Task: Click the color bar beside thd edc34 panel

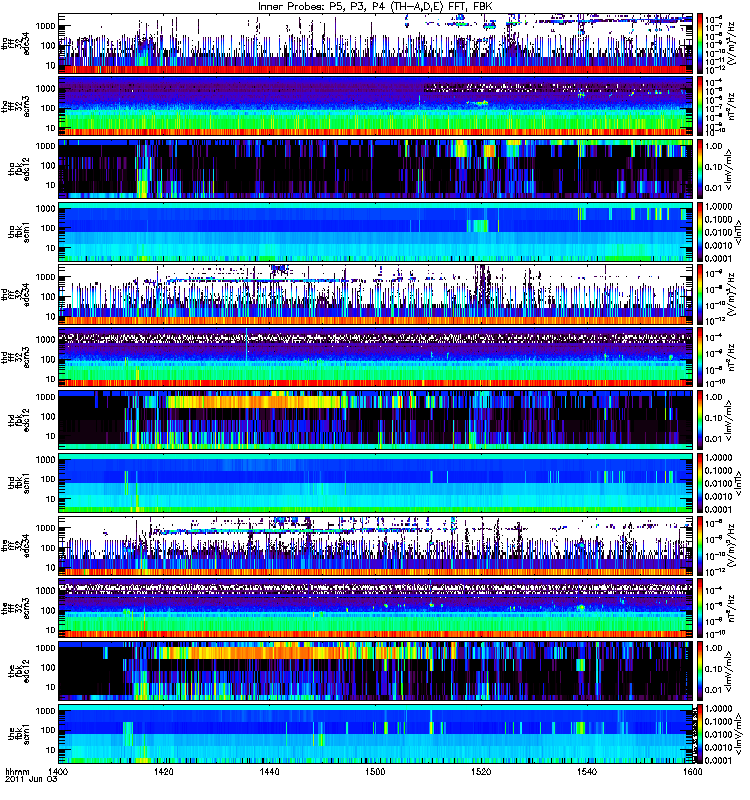Action: click(699, 294)
